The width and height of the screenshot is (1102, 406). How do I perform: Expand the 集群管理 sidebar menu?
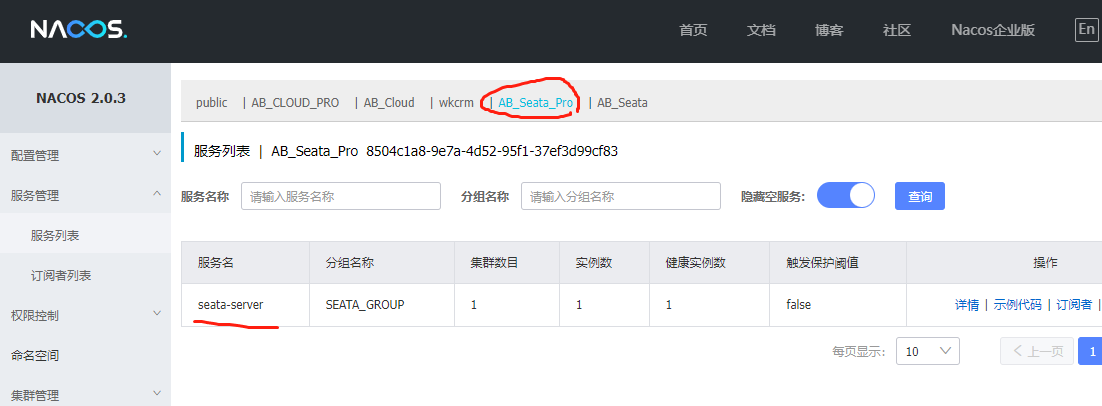[85, 395]
